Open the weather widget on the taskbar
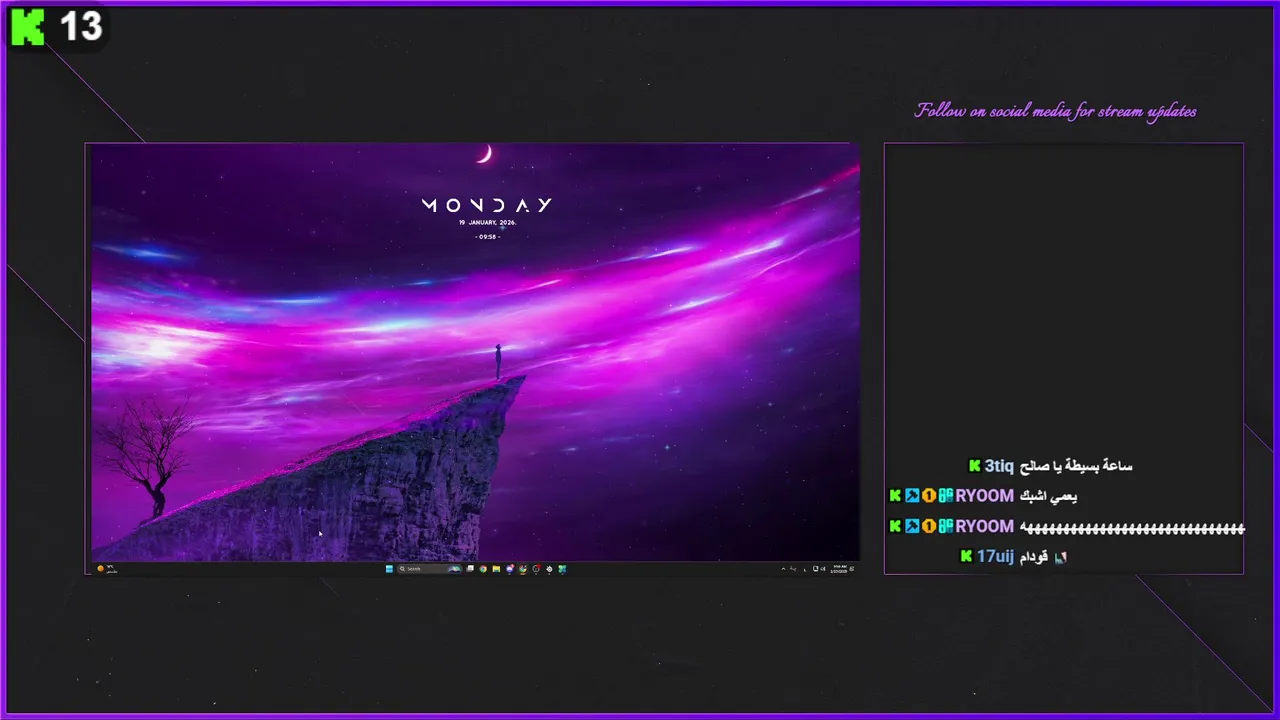Viewport: 1280px width, 720px height. click(x=105, y=569)
